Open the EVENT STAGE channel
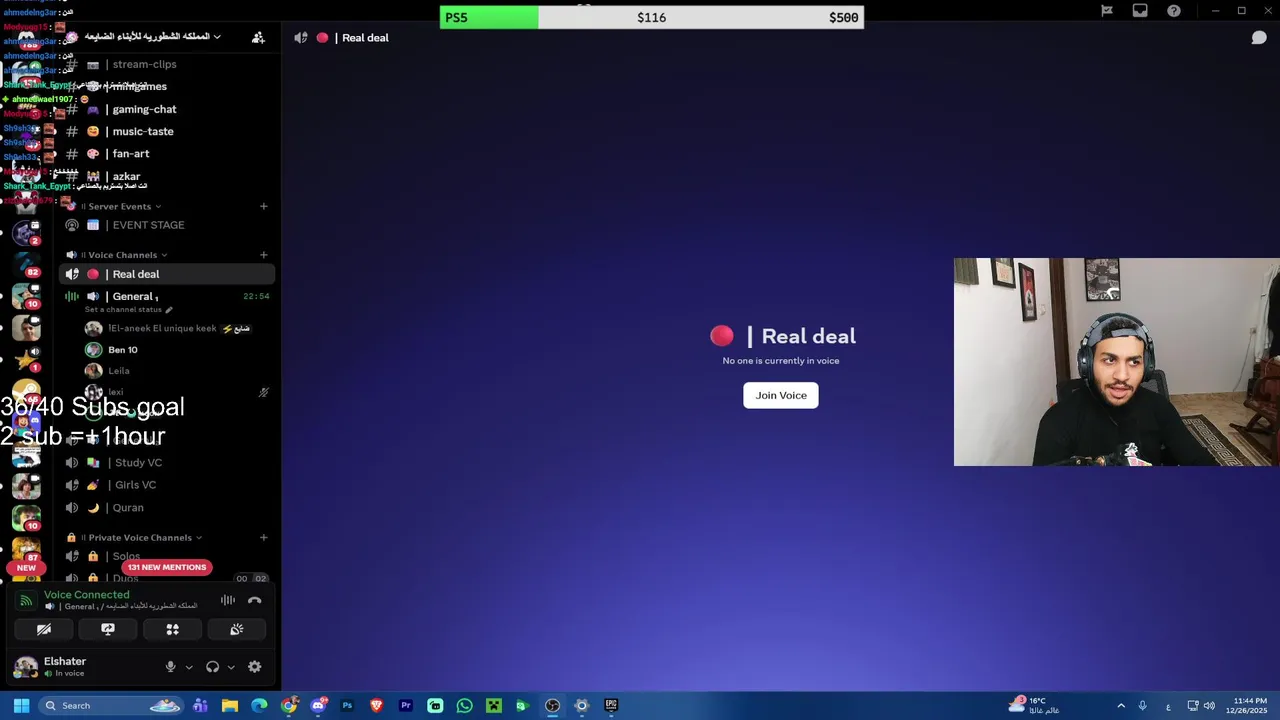This screenshot has height=720, width=1280. click(166, 225)
